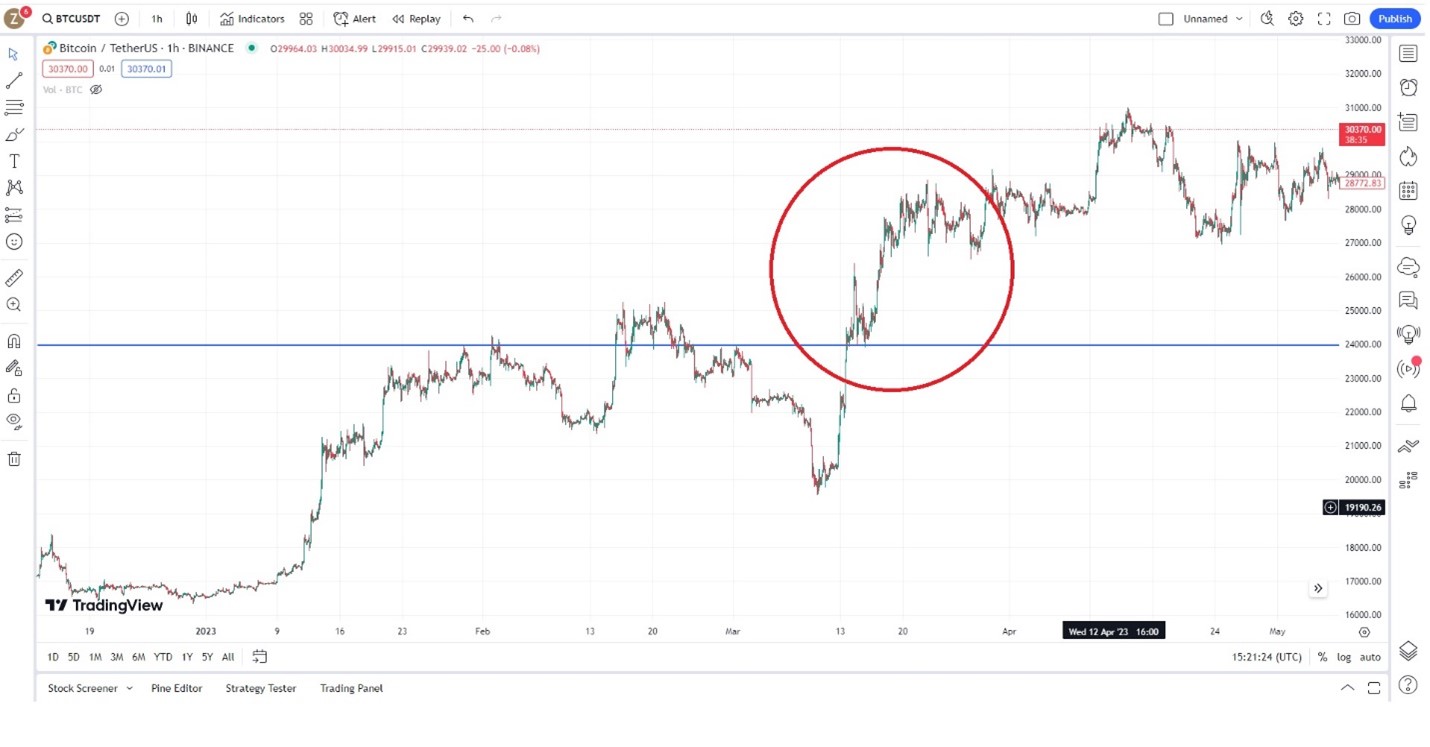The height and width of the screenshot is (747, 1430).
Task: Open the hotlists flame icon panel
Action: tap(1408, 156)
